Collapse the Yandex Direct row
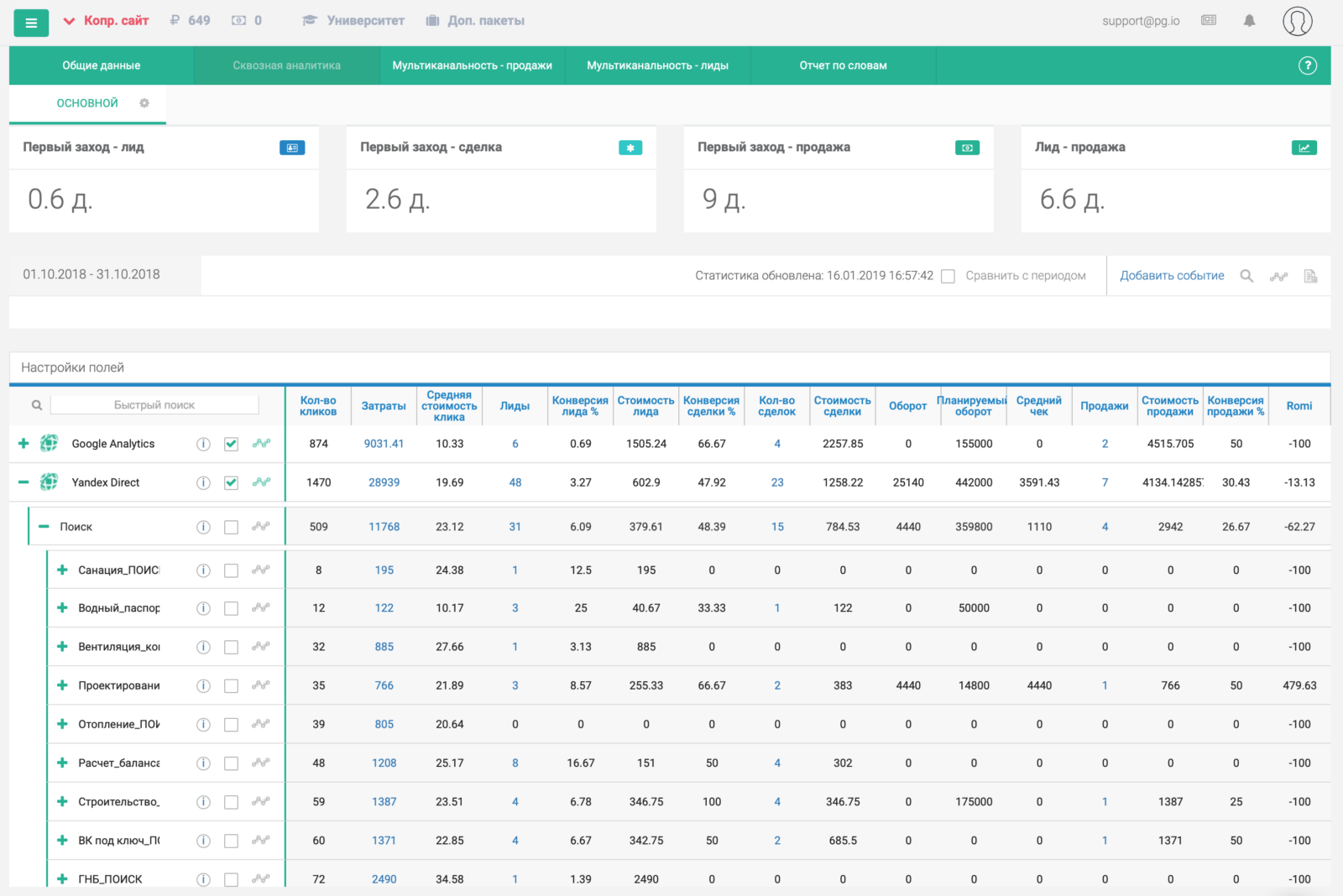The height and width of the screenshot is (896, 1343). click(x=24, y=482)
